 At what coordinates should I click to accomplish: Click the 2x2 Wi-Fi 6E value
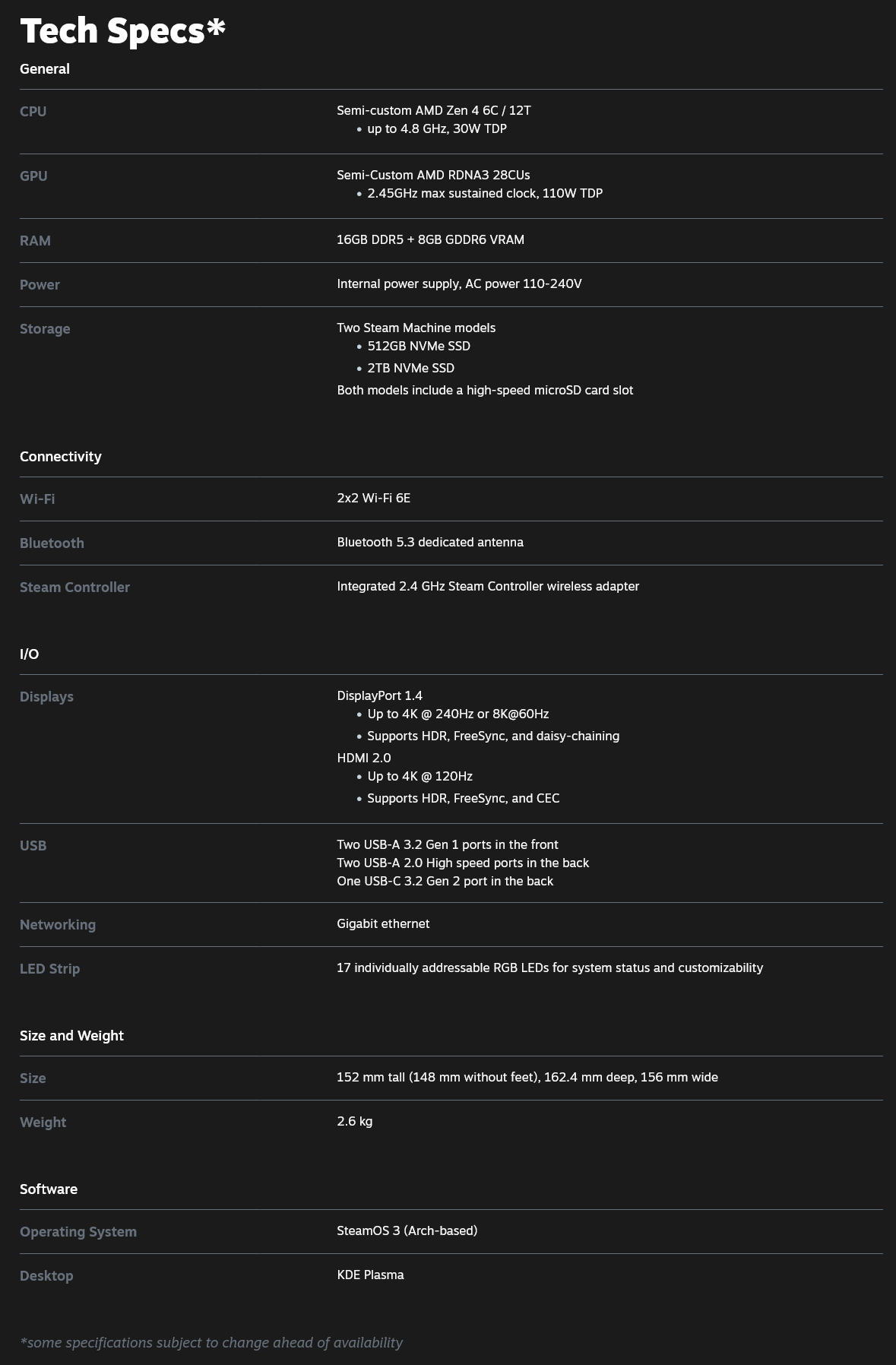(374, 499)
